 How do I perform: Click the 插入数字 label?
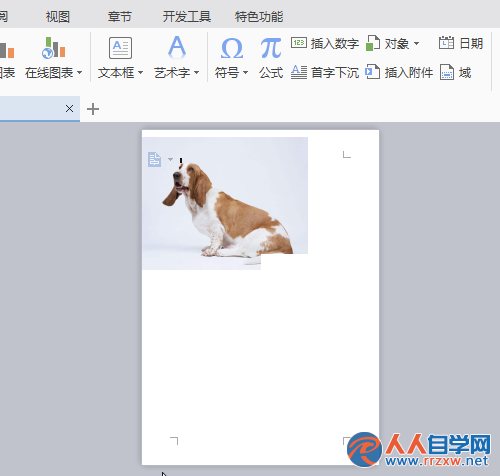pos(335,44)
